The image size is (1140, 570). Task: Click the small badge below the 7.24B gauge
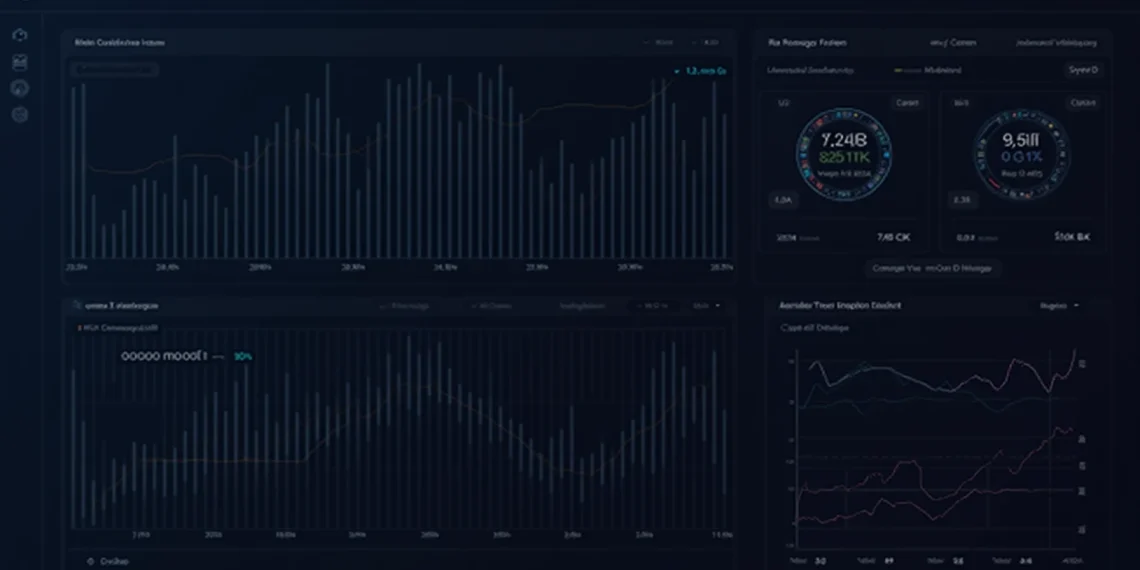click(782, 200)
